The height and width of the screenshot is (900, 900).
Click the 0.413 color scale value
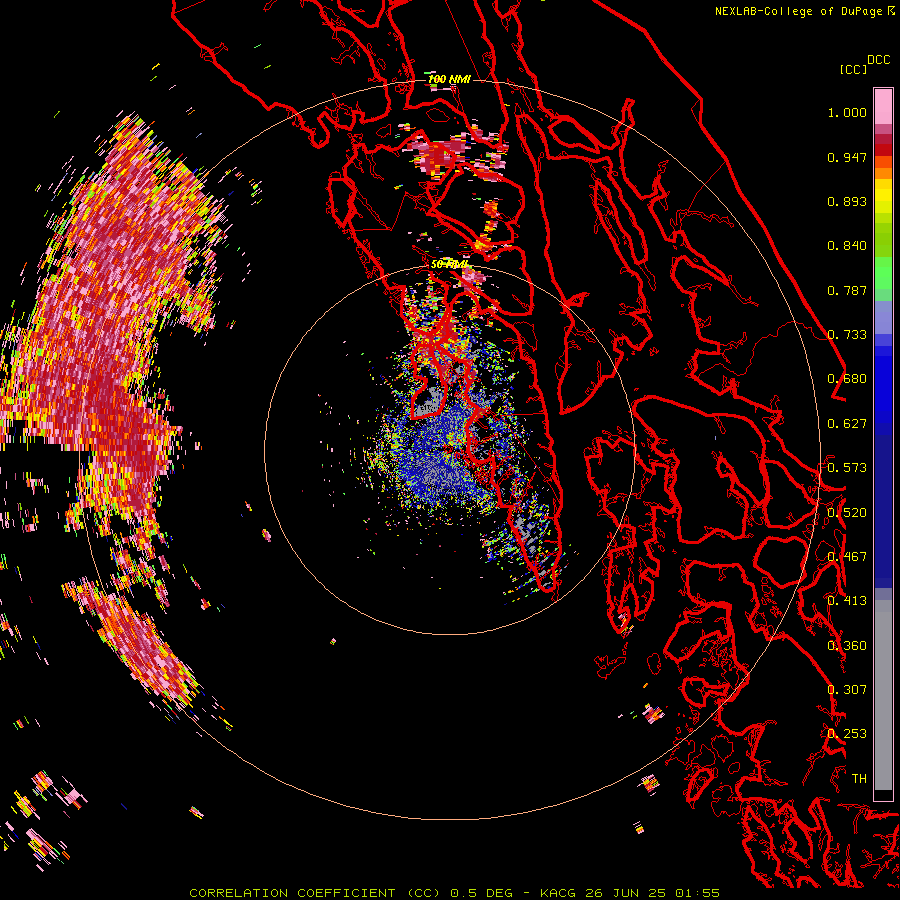tap(847, 601)
